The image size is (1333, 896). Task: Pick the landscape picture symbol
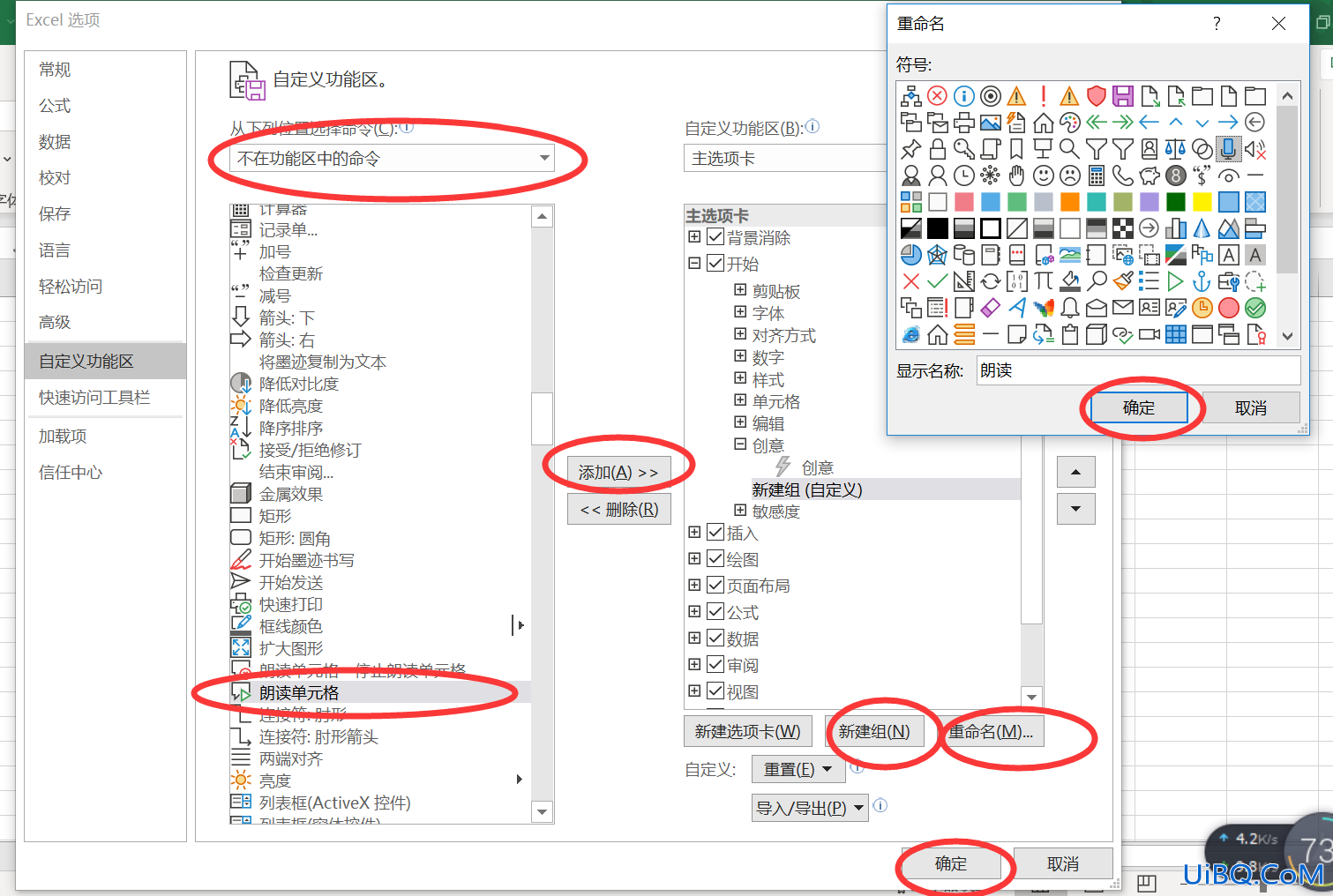point(991,123)
